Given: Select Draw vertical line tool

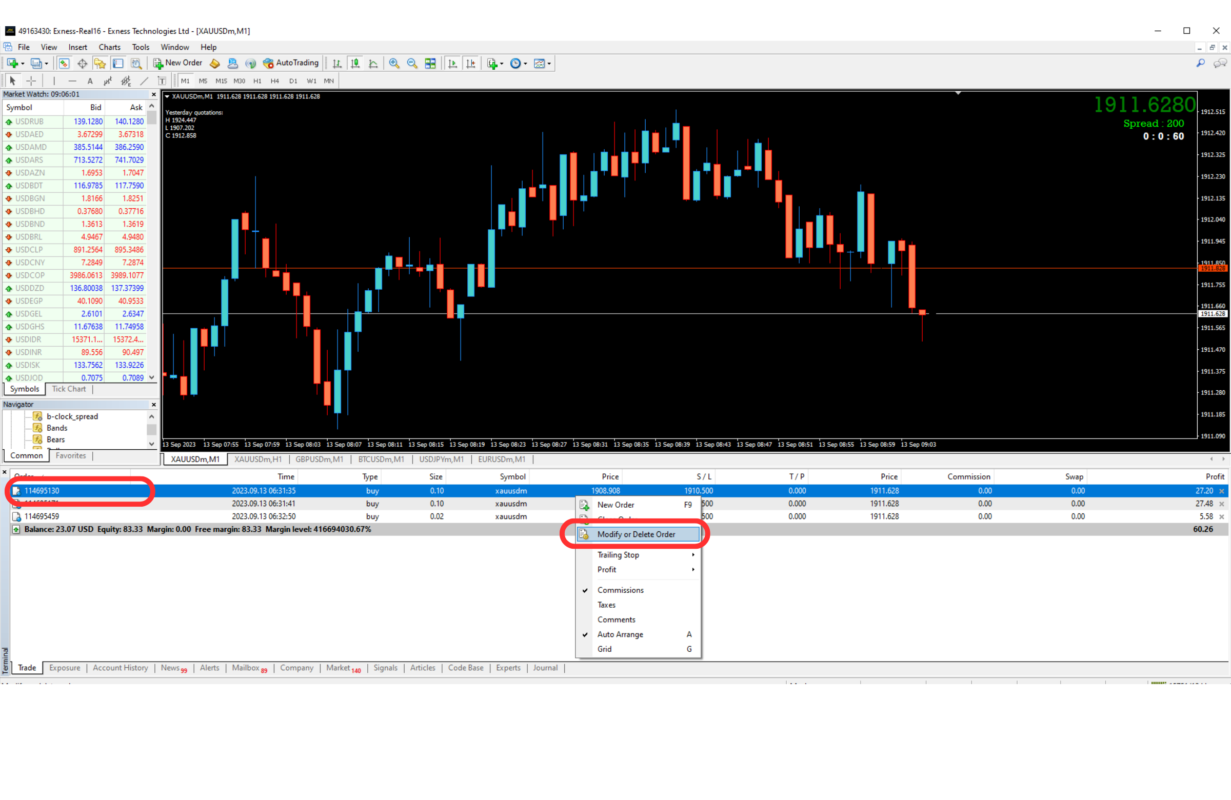Looking at the screenshot, I should coord(54,81).
